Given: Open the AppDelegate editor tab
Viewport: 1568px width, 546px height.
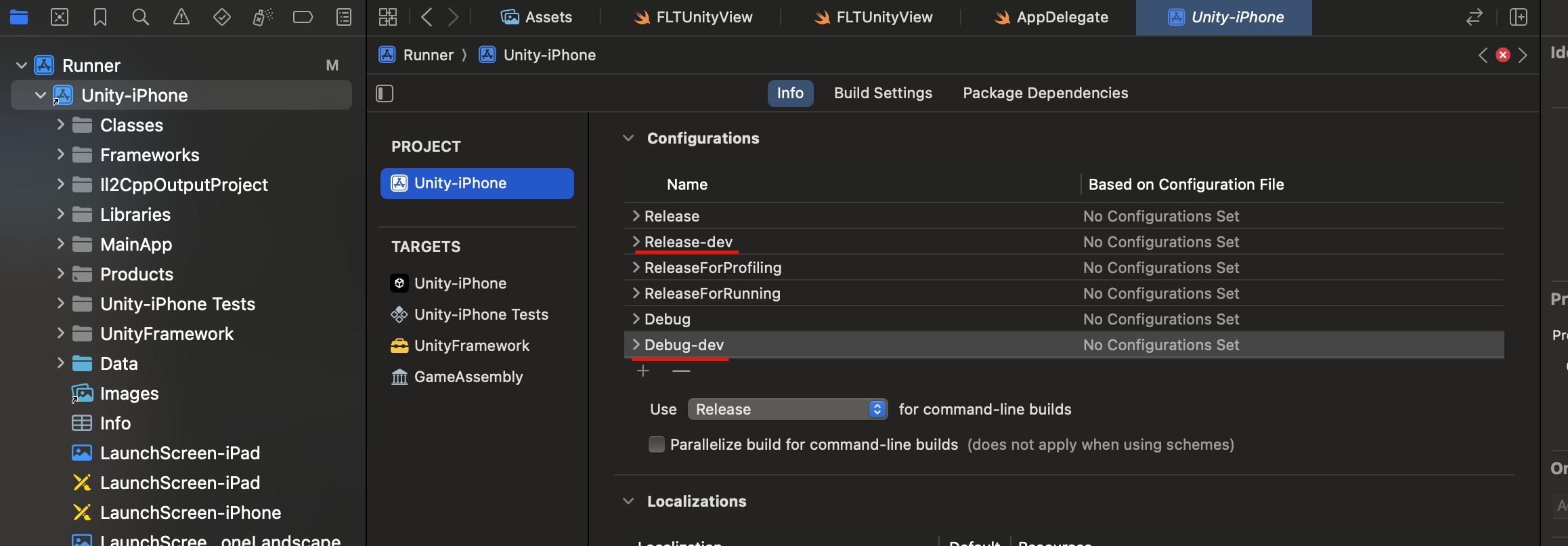Looking at the screenshot, I should 1051,18.
